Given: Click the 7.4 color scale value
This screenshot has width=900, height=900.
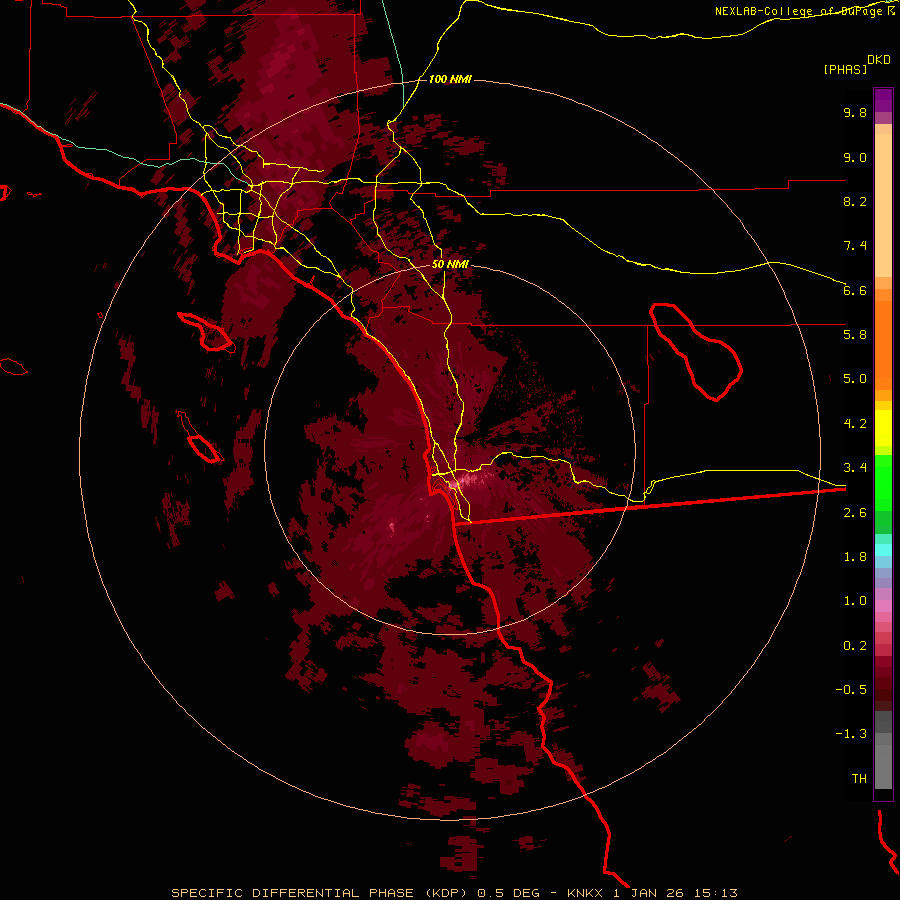Looking at the screenshot, I should [855, 246].
